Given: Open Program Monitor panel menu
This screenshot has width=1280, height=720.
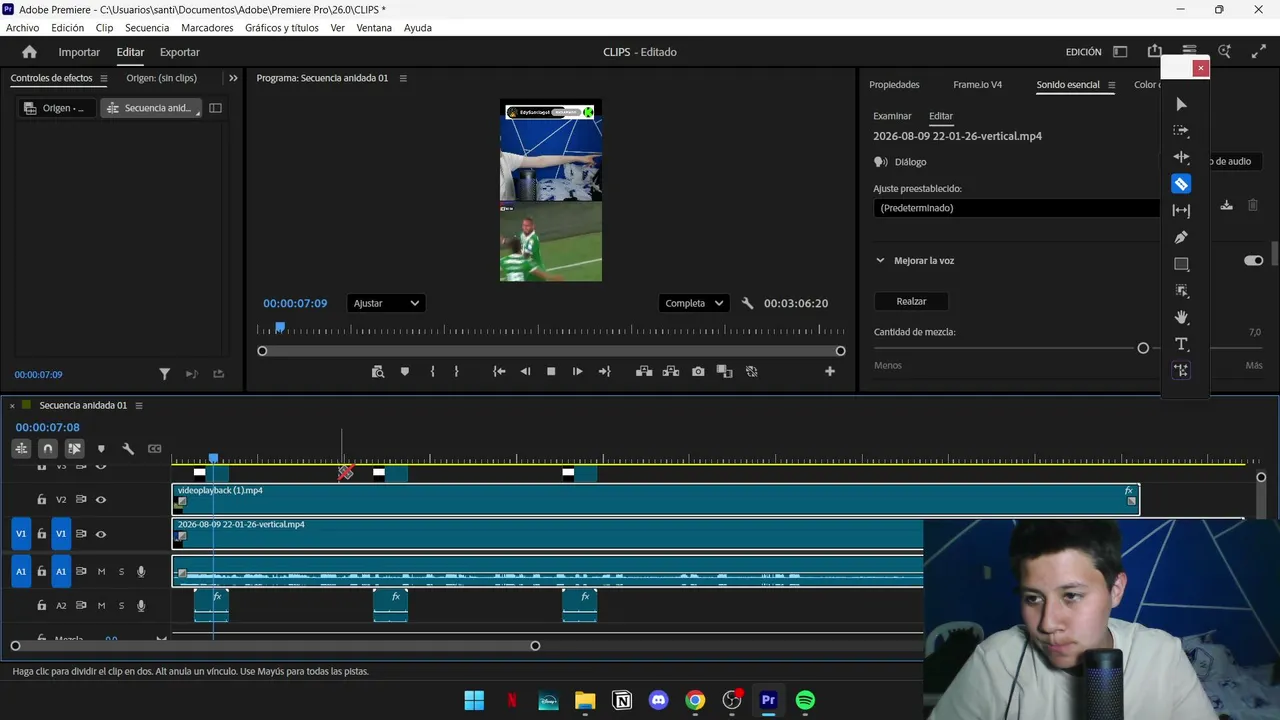Looking at the screenshot, I should [x=402, y=78].
